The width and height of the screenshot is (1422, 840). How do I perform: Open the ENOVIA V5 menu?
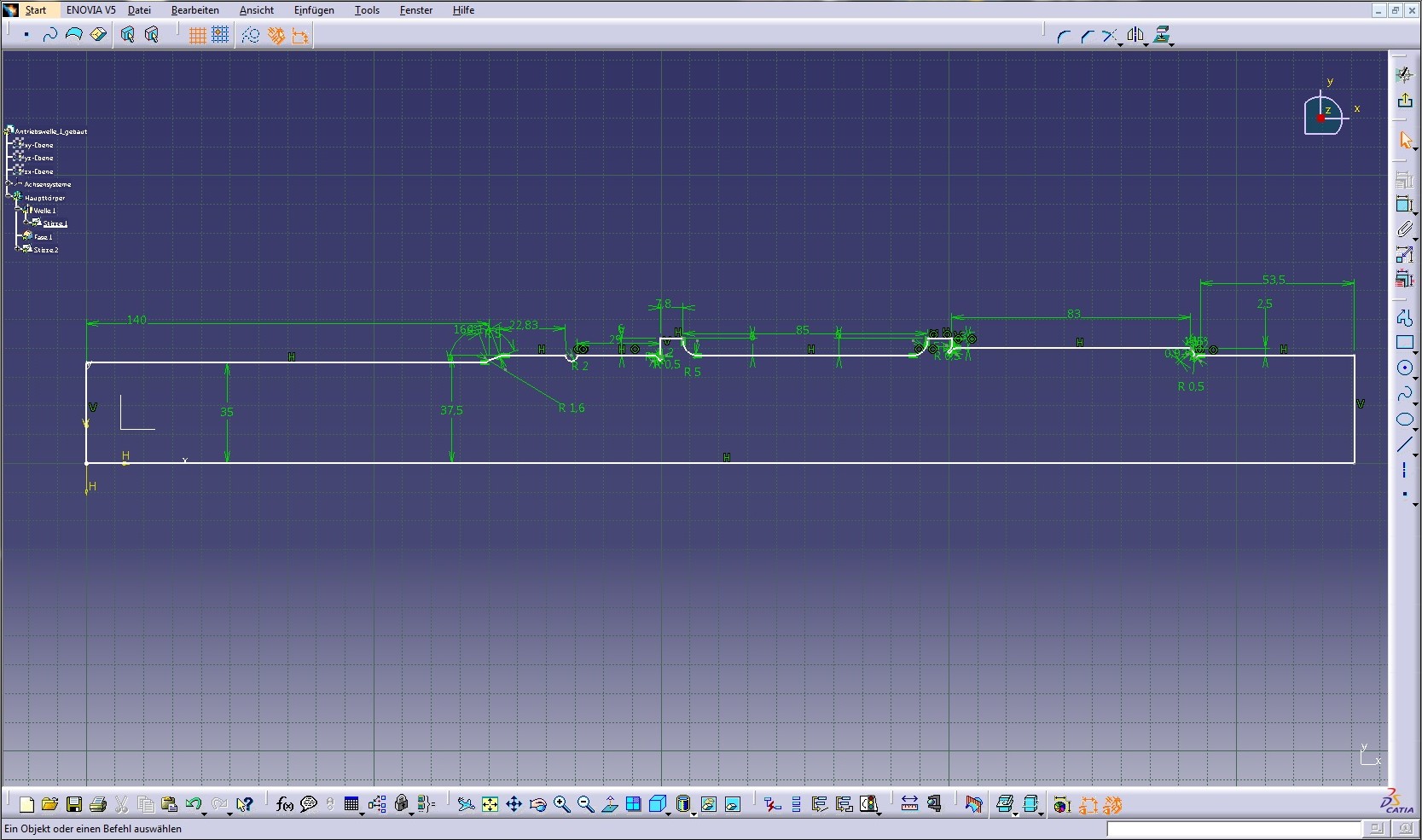(x=90, y=10)
